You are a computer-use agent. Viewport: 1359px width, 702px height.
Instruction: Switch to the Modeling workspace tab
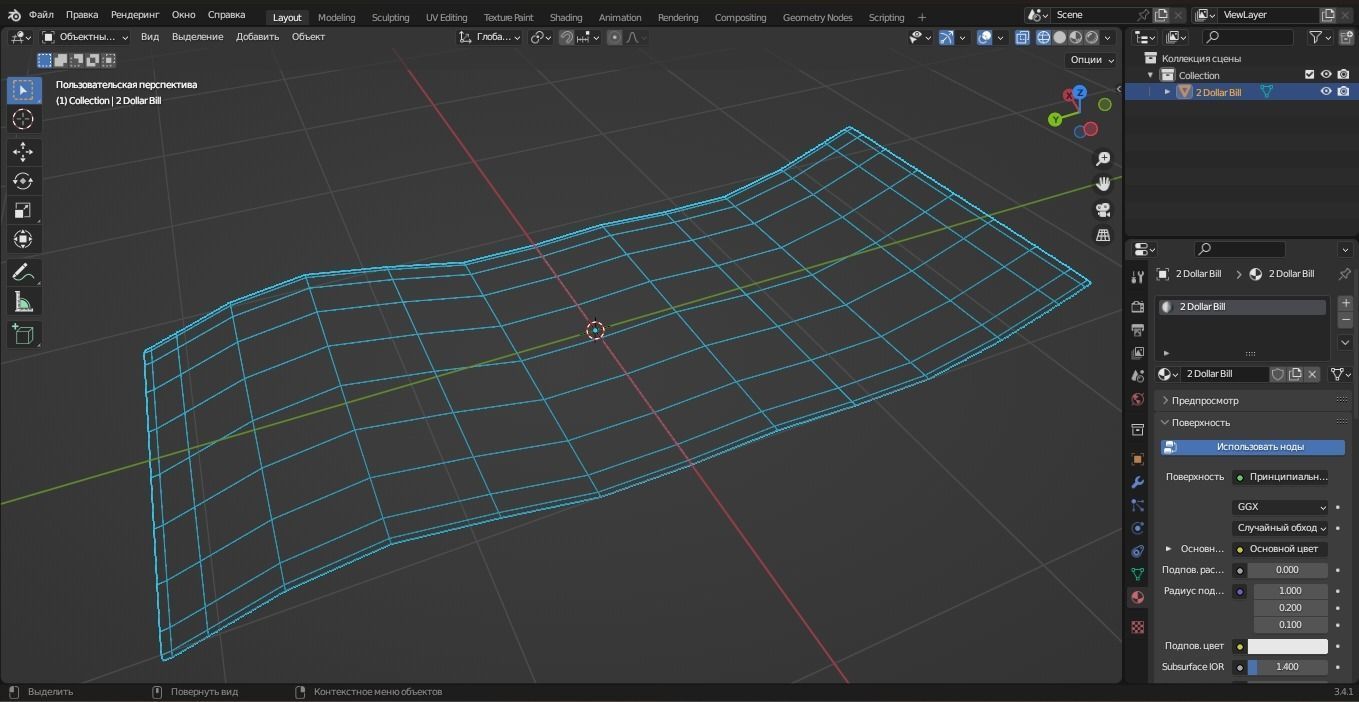(336, 17)
